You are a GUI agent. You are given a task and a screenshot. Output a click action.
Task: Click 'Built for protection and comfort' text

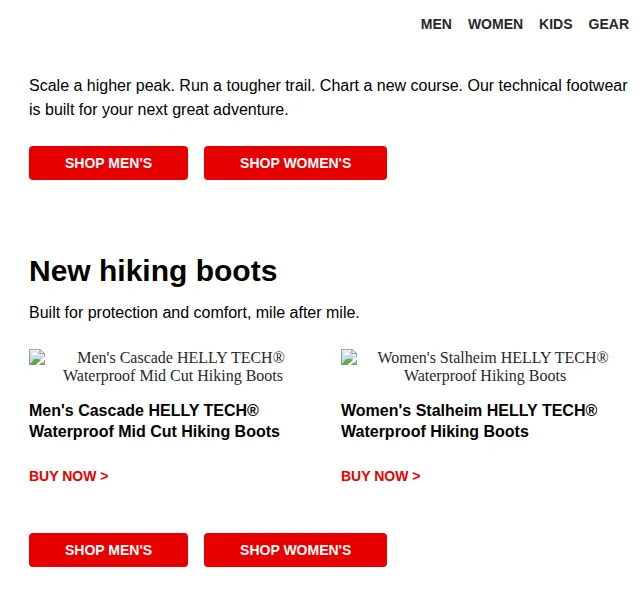[x=194, y=313]
